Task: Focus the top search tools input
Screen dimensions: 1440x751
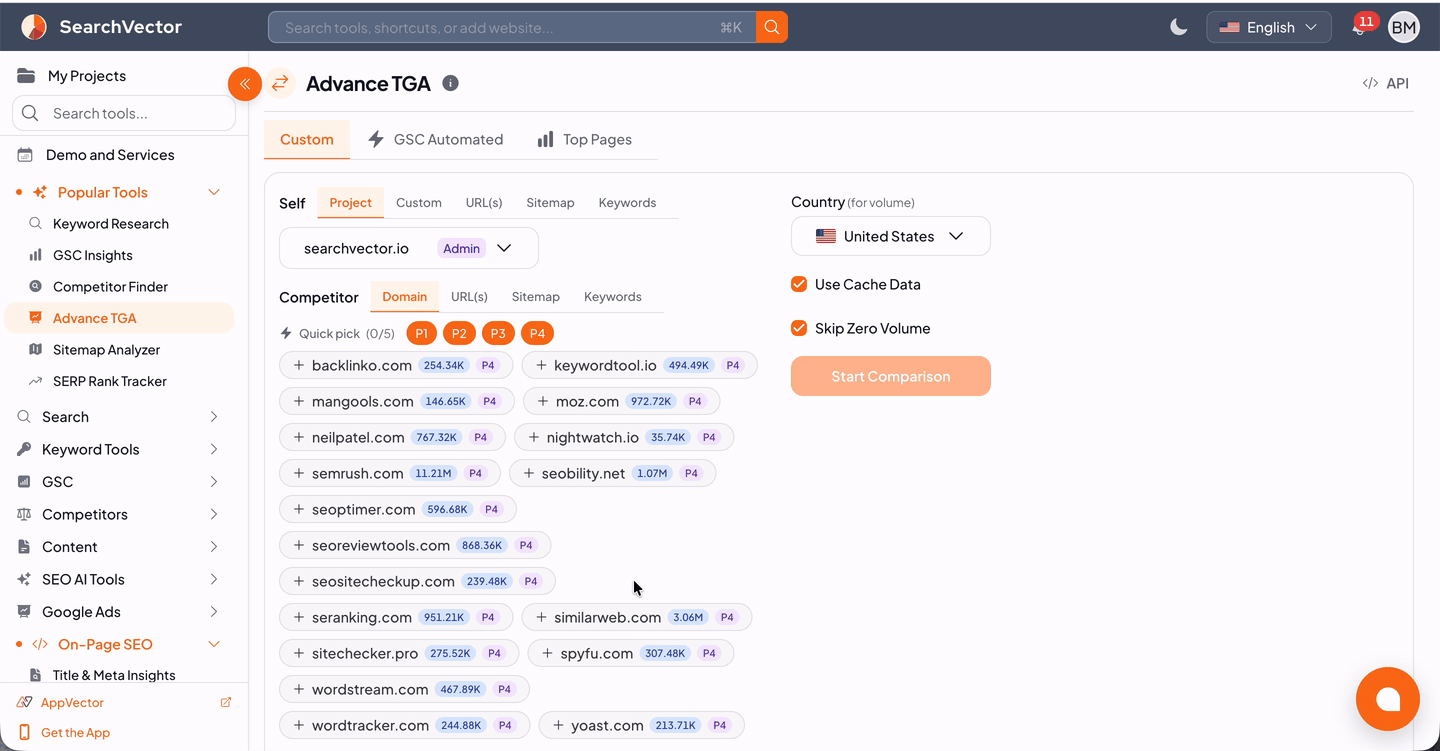Action: click(512, 27)
